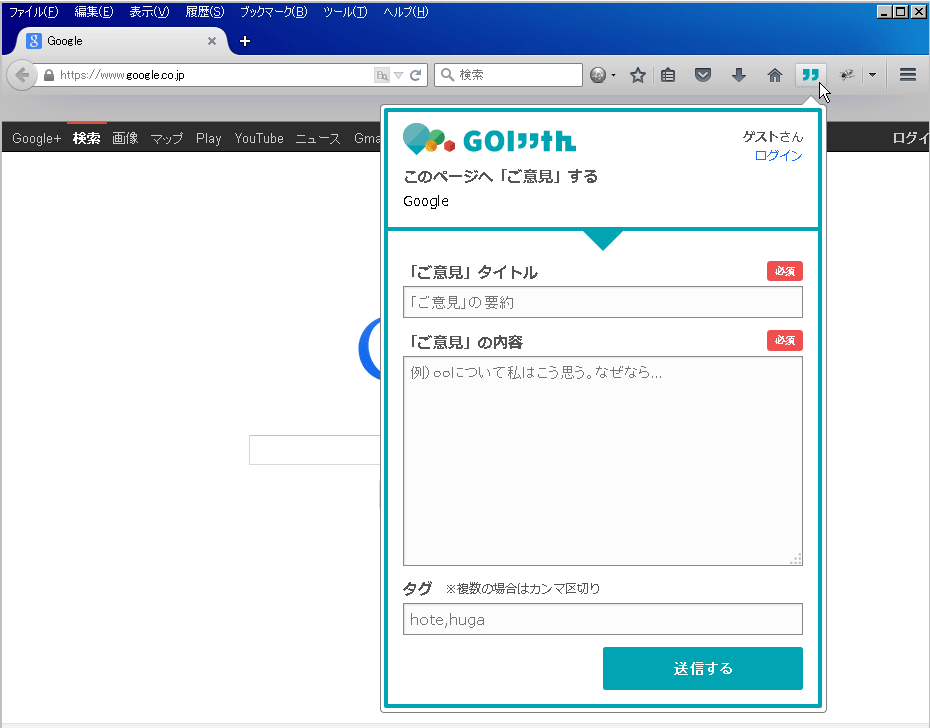Image resolution: width=930 pixels, height=728 pixels.
Task: Open the 表示(V) menu
Action: tap(149, 12)
